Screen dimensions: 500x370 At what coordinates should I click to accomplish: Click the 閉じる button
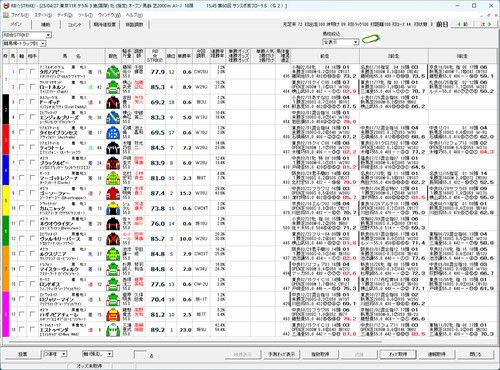pyautogui.click(x=475, y=354)
